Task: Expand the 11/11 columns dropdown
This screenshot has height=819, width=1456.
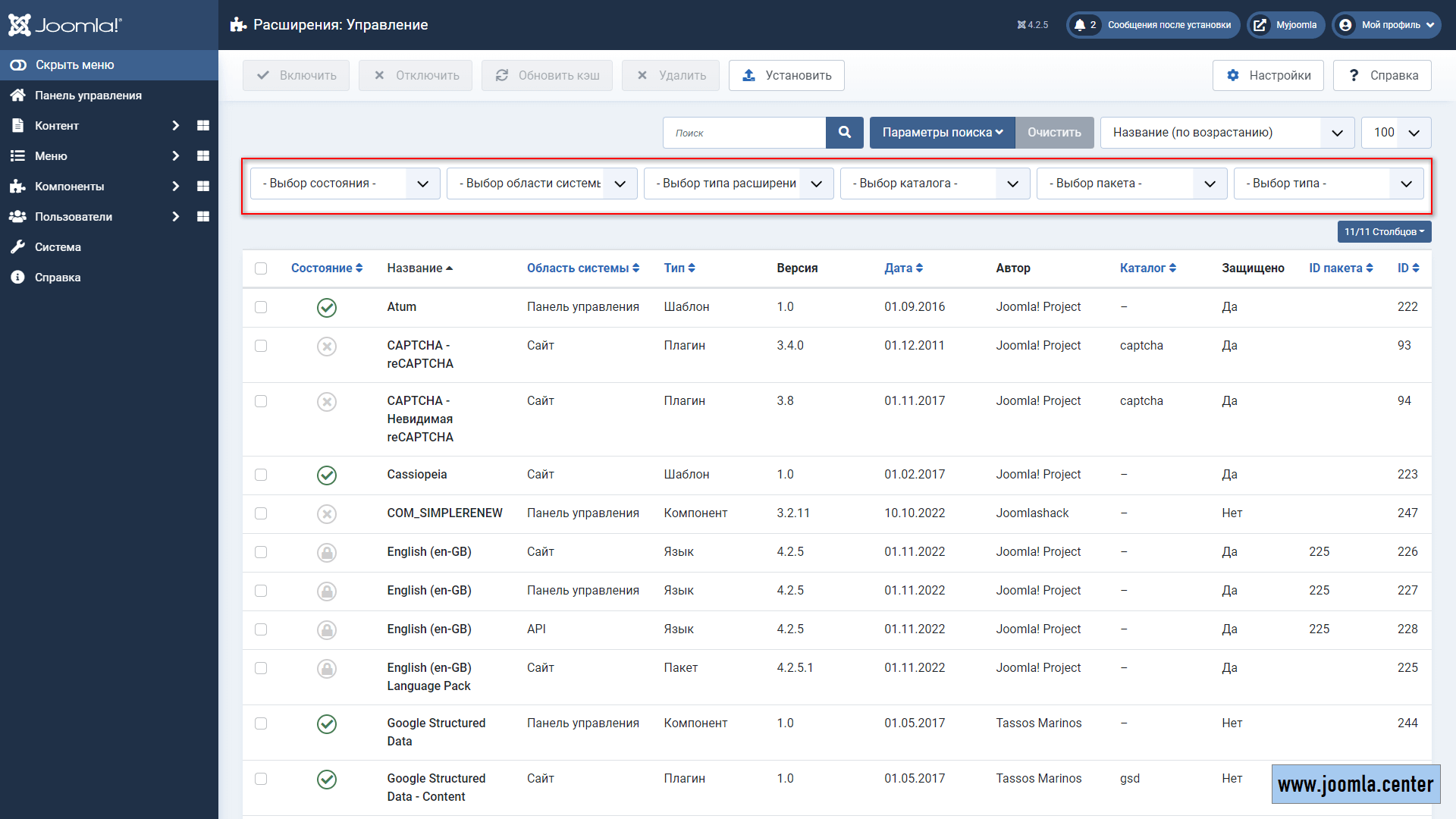Action: click(1383, 232)
